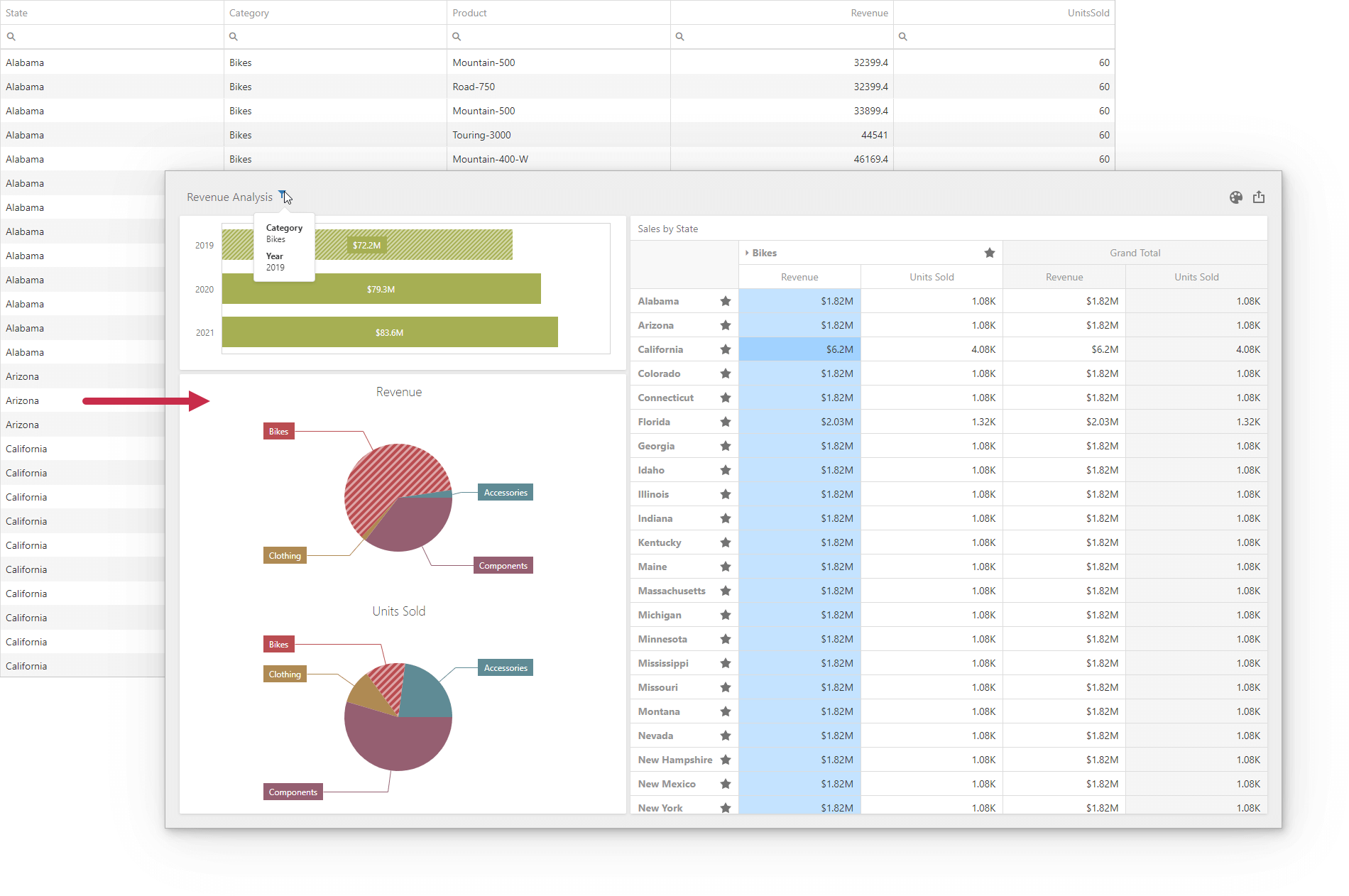Screen dimensions: 1349x896
Task: Click the Clothing legend label on Revenue pie
Action: pyautogui.click(x=284, y=555)
